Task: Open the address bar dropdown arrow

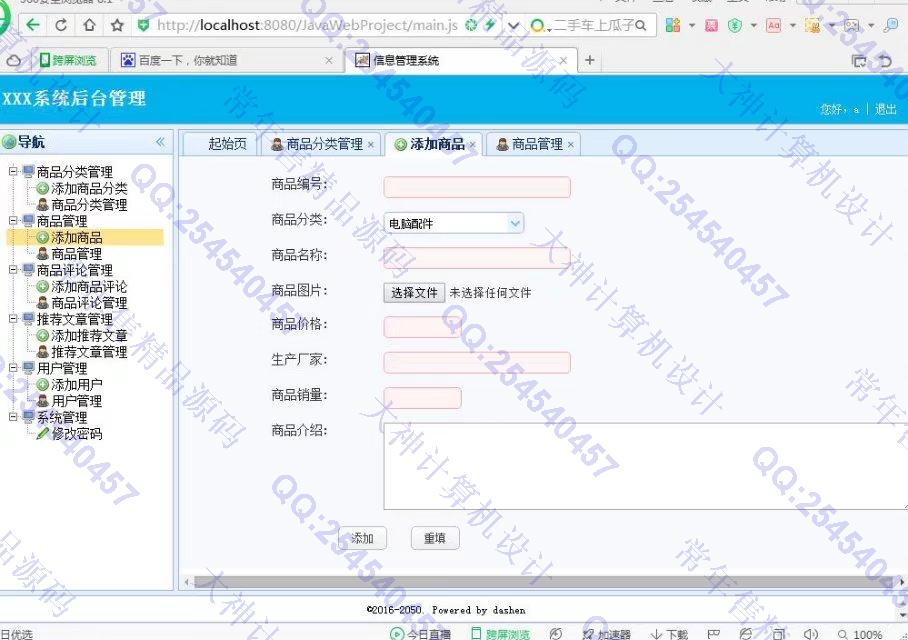Action: click(513, 25)
